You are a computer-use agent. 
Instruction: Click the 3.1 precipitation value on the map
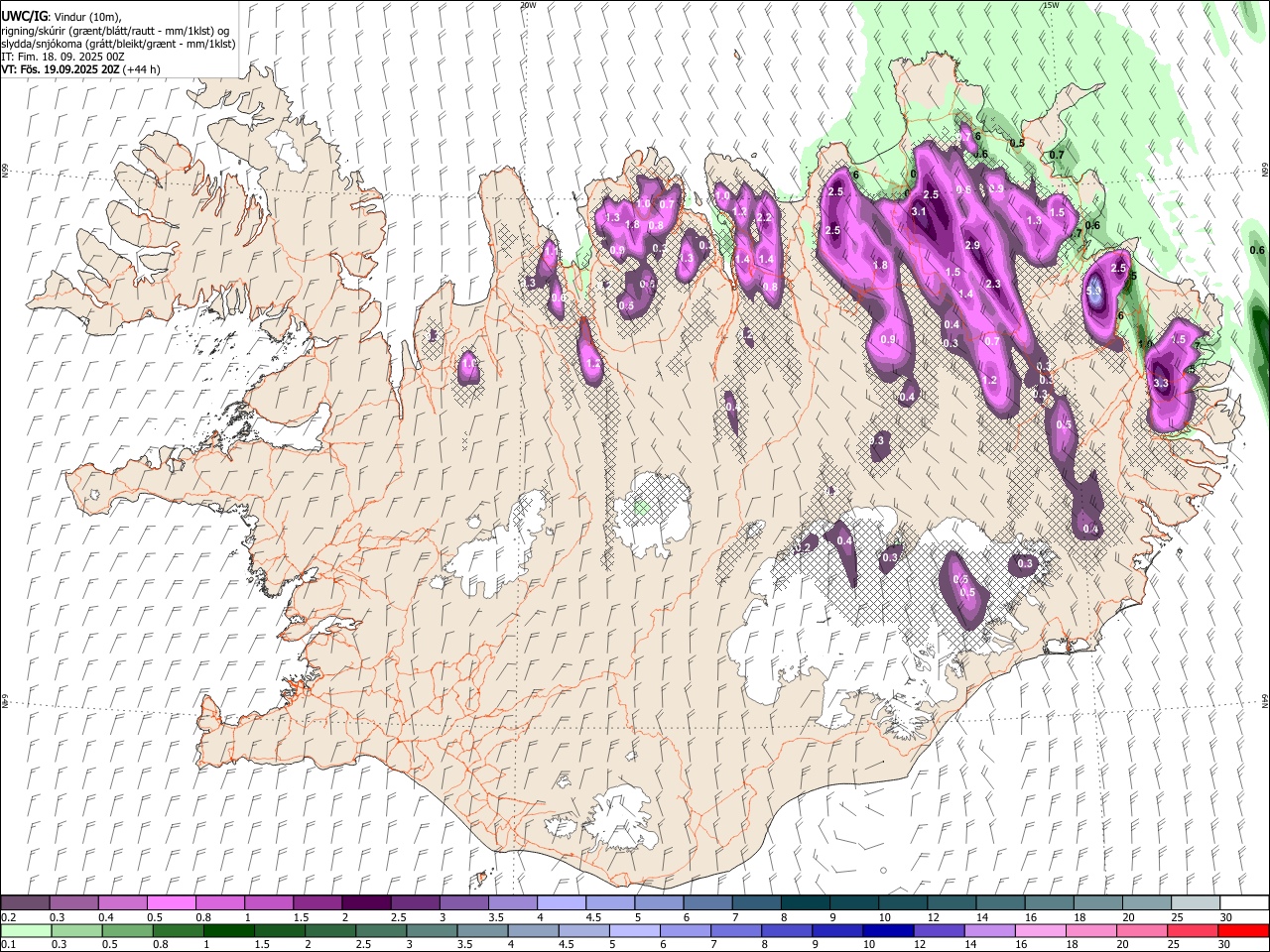coord(919,211)
